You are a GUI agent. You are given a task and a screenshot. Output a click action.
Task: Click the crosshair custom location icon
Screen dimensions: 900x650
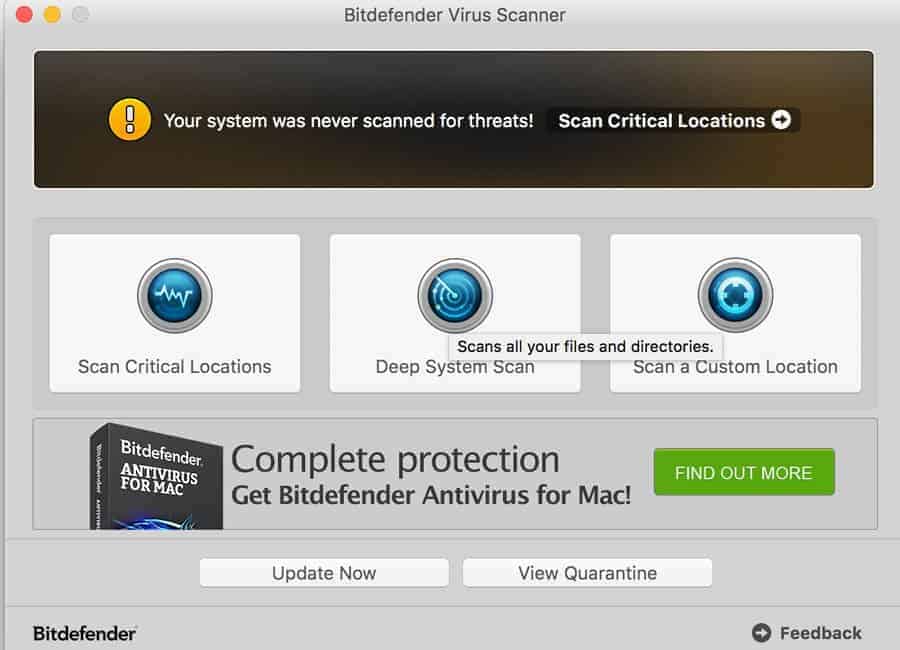point(735,295)
